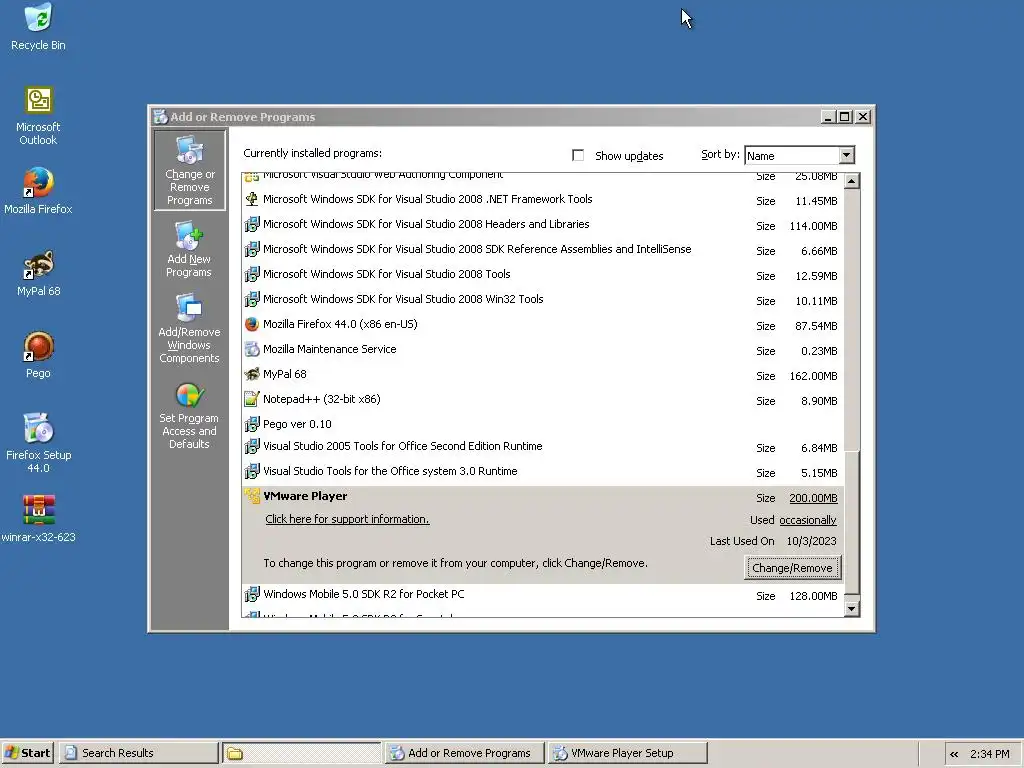
Task: Click the clock showing 2:34 PM
Action: pos(989,754)
